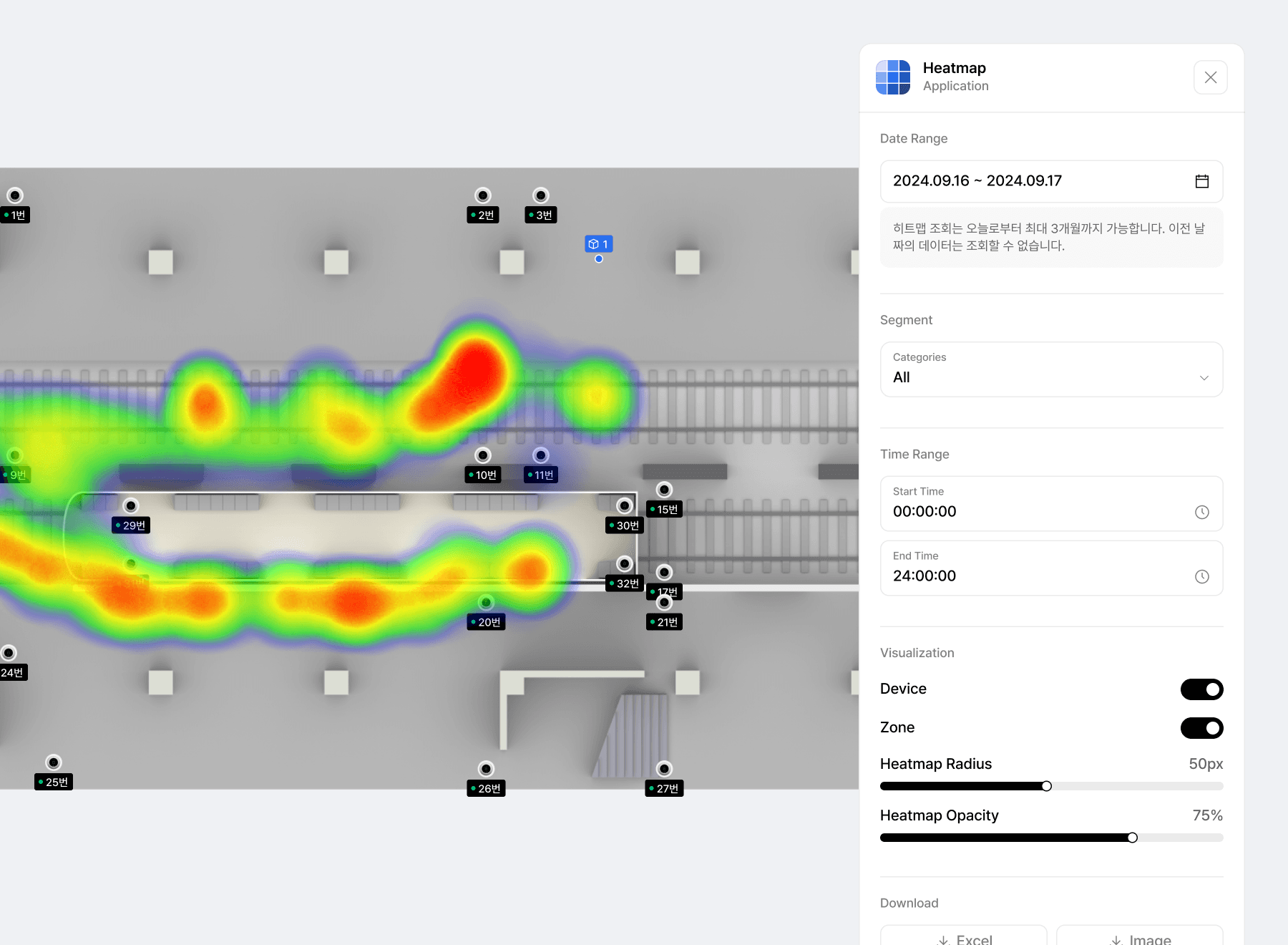1288x945 pixels.
Task: Download heatmap as Excel
Action: [x=964, y=938]
